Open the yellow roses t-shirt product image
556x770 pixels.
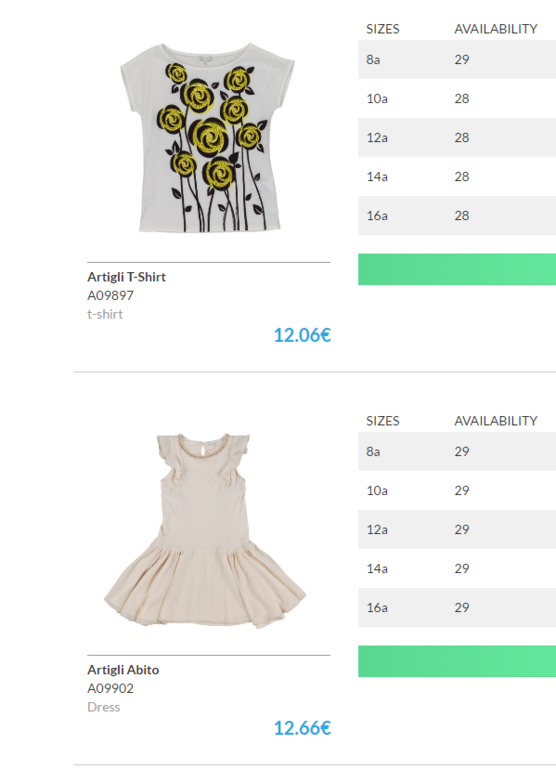[x=207, y=138]
